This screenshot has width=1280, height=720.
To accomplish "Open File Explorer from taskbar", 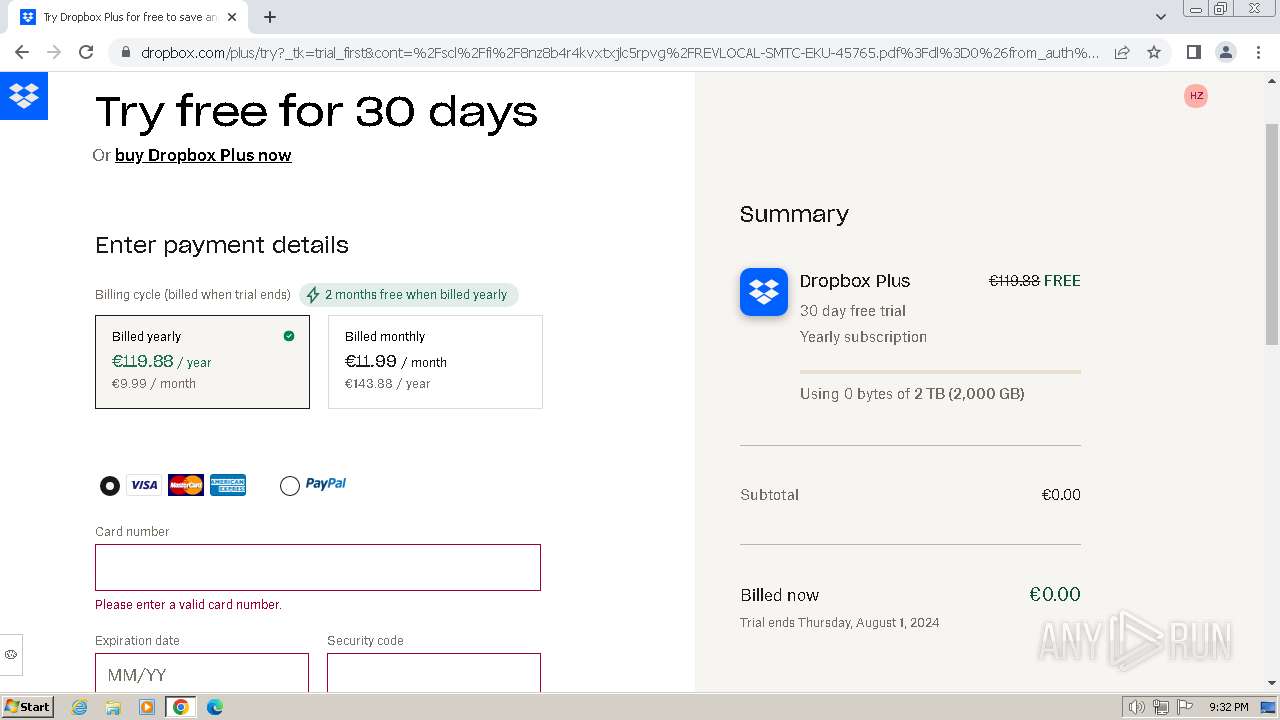I will pos(113,707).
